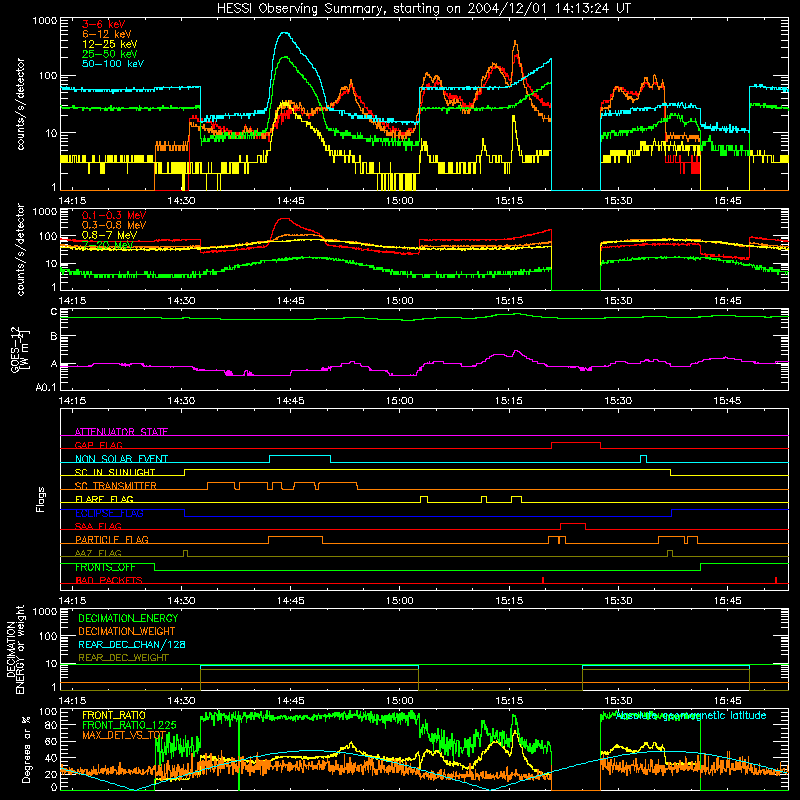
Task: Select the 50-100 keV legend label
Action: click(112, 64)
